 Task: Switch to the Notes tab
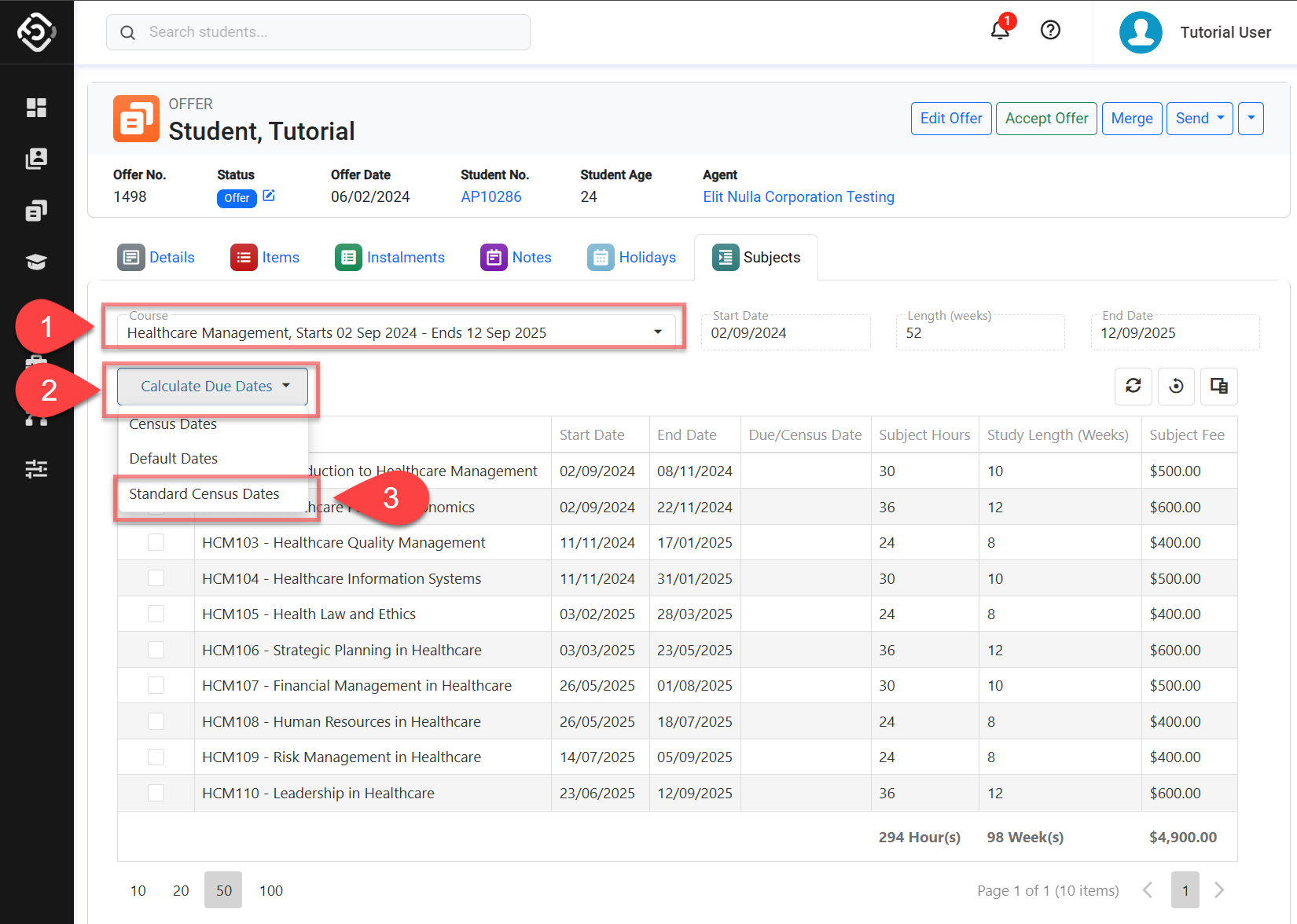tap(516, 257)
